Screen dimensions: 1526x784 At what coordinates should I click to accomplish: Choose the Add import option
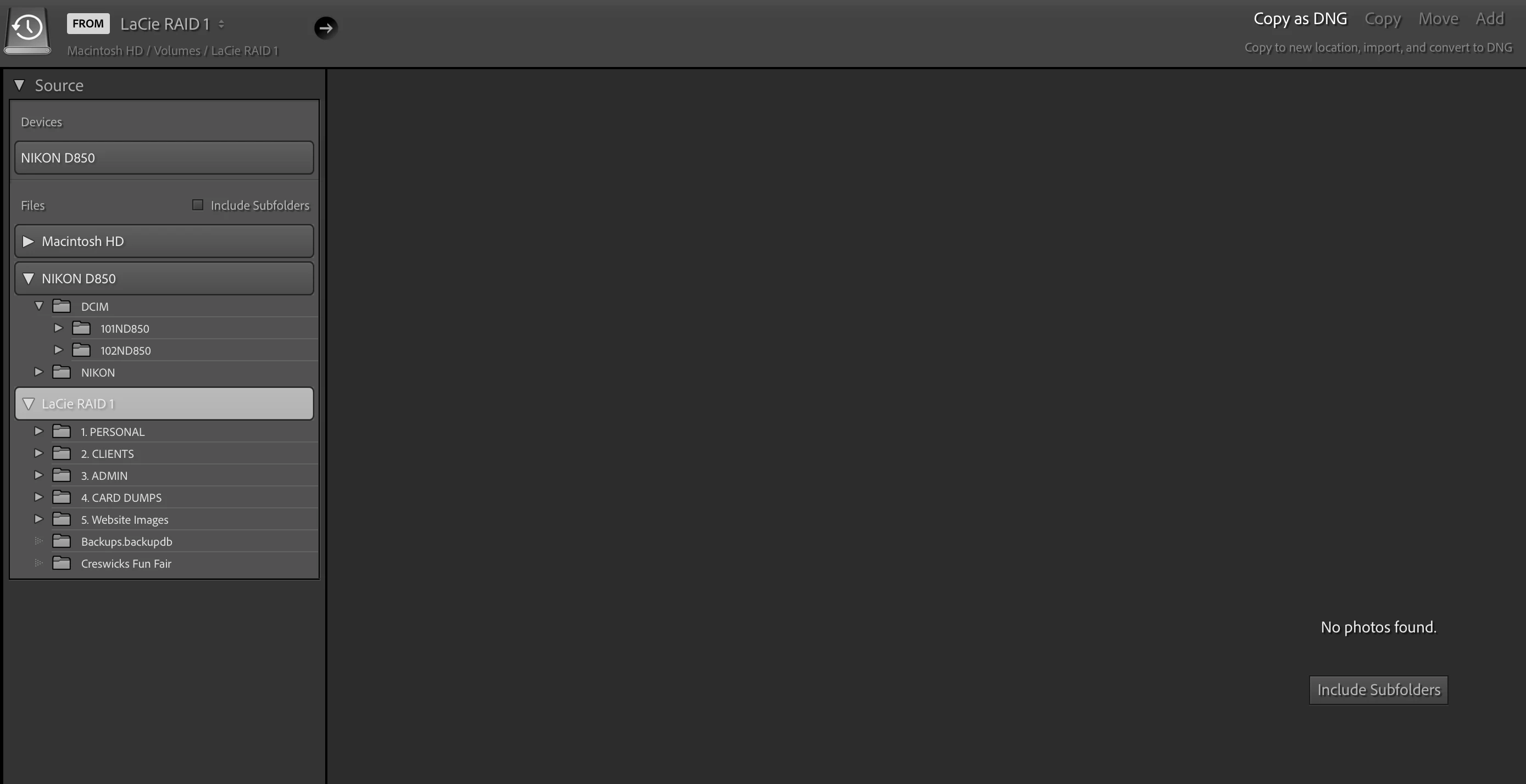pyautogui.click(x=1489, y=19)
